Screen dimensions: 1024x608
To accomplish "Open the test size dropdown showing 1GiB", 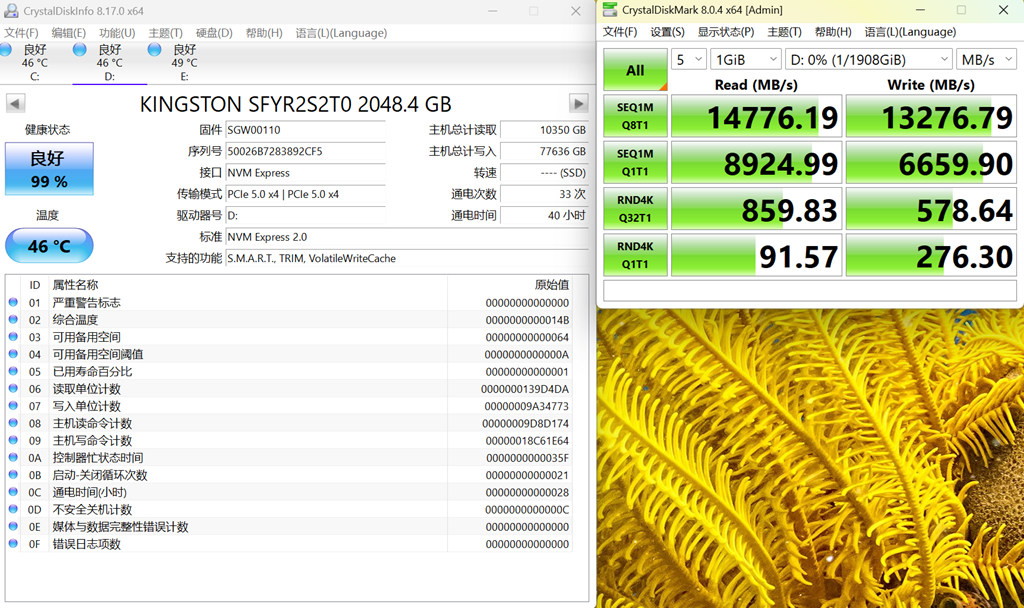I will pos(746,59).
